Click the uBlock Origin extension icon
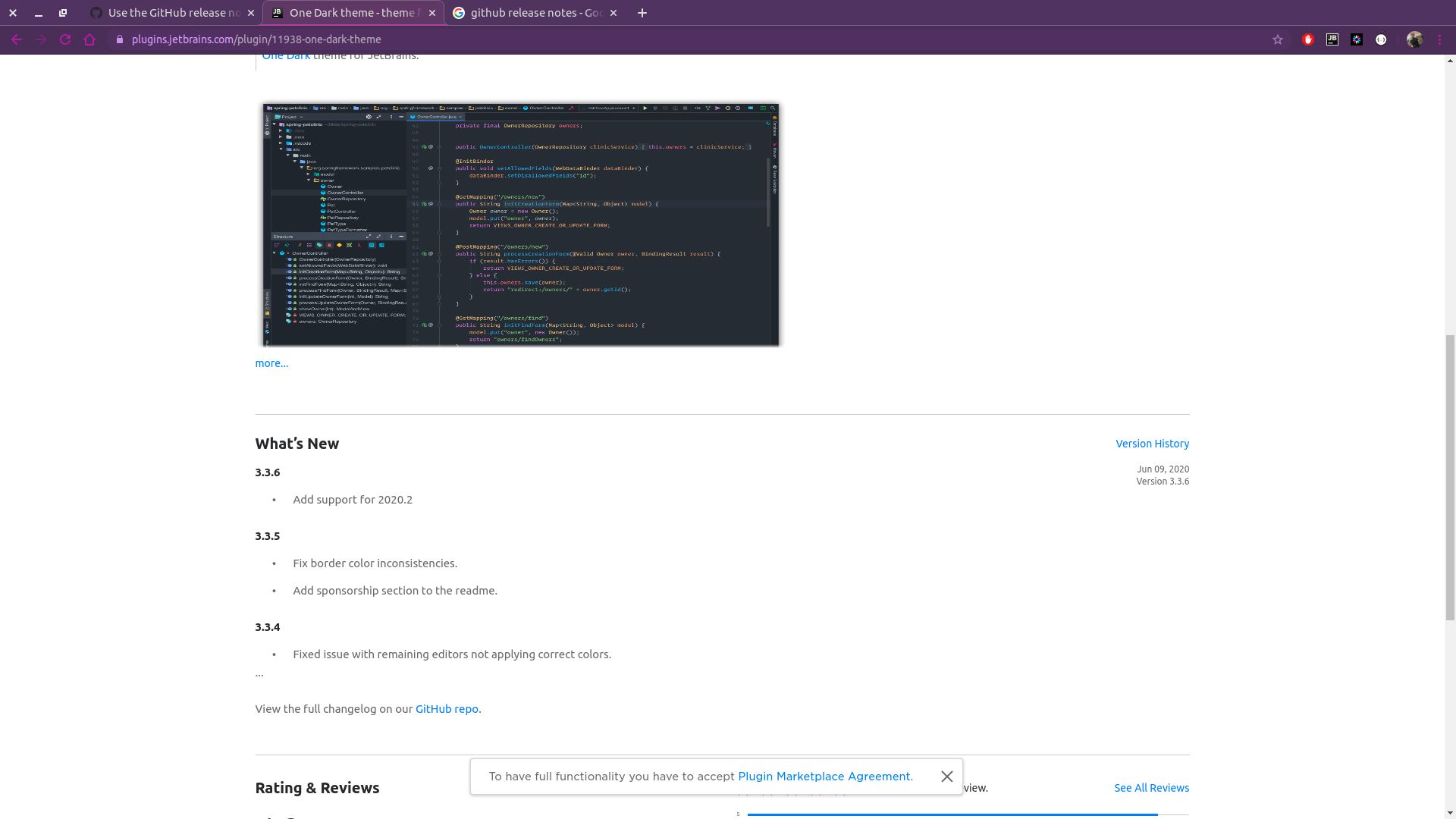Image resolution: width=1456 pixels, height=819 pixels. [1308, 39]
